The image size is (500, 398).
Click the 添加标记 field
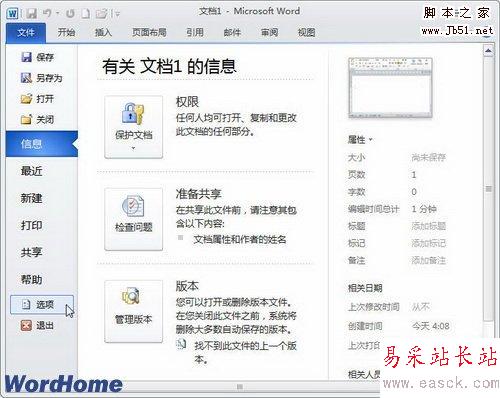pos(429,243)
